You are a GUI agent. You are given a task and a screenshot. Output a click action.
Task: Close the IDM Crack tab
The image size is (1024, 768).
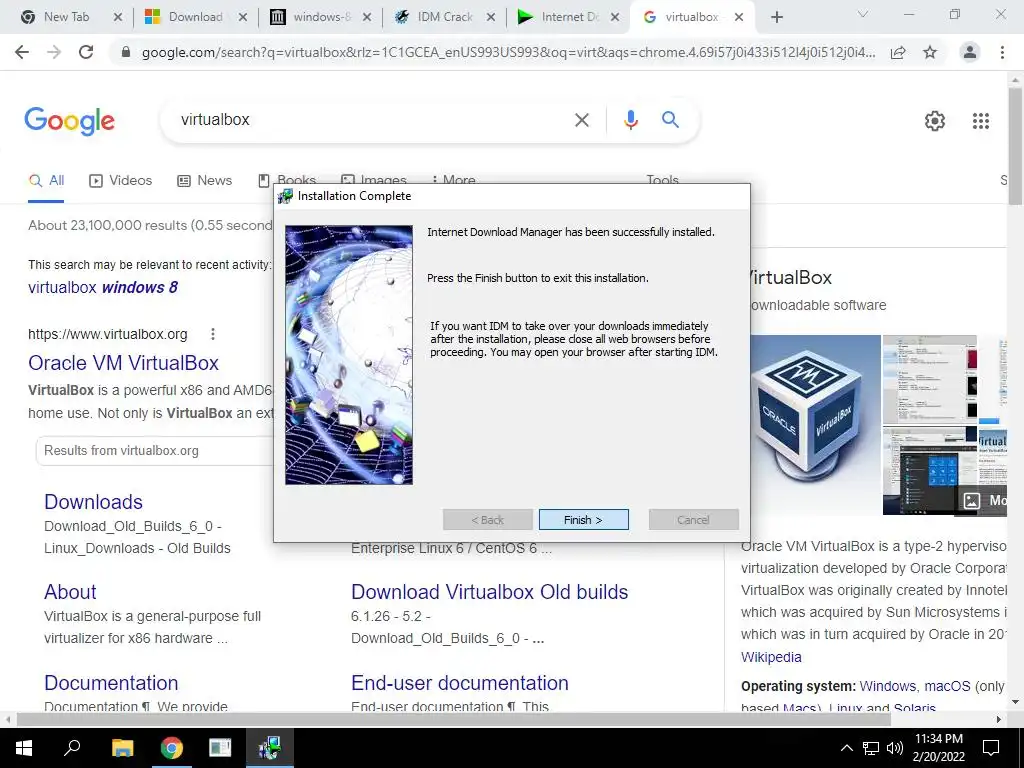click(x=491, y=17)
